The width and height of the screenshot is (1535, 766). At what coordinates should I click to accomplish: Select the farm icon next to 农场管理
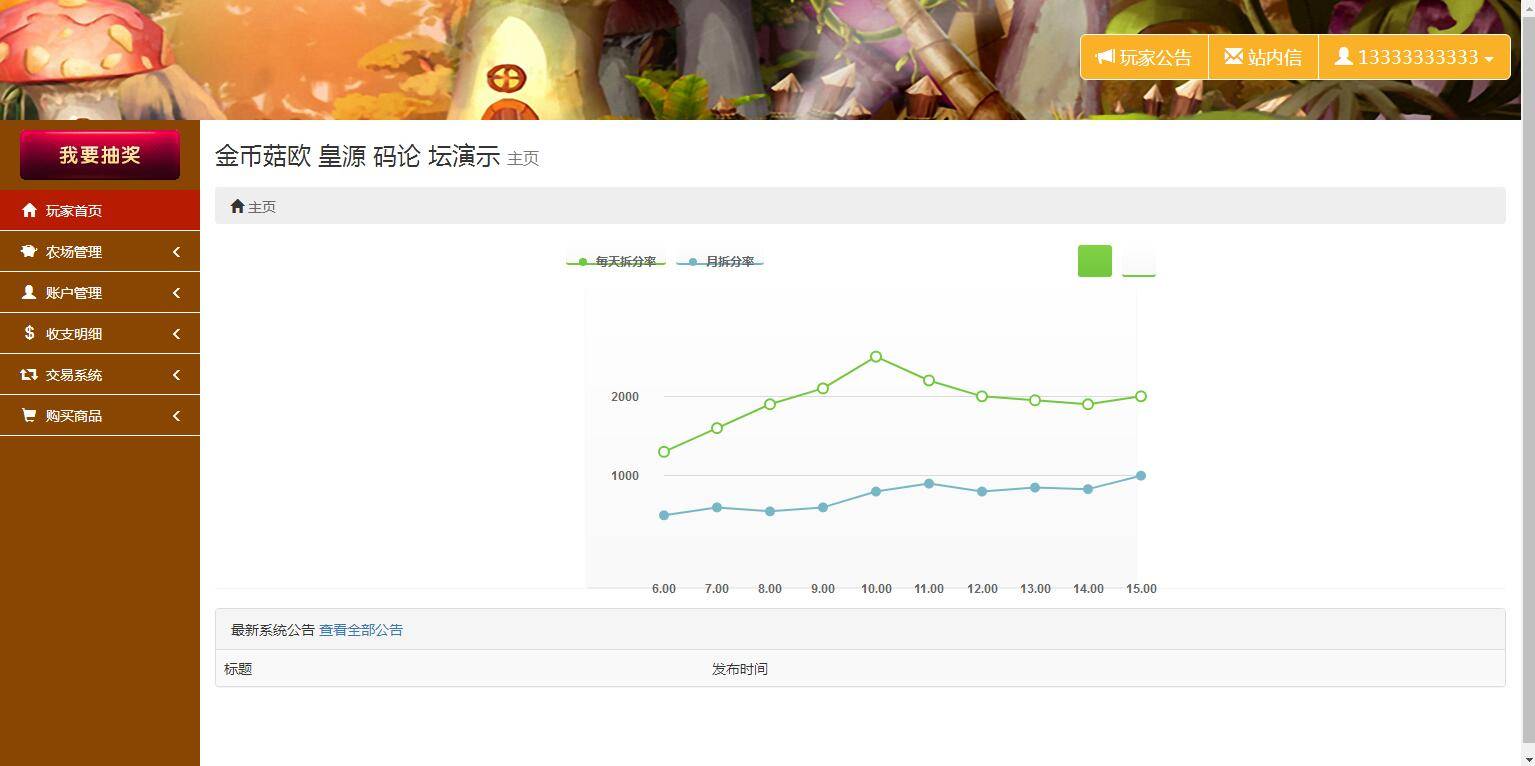click(27, 251)
